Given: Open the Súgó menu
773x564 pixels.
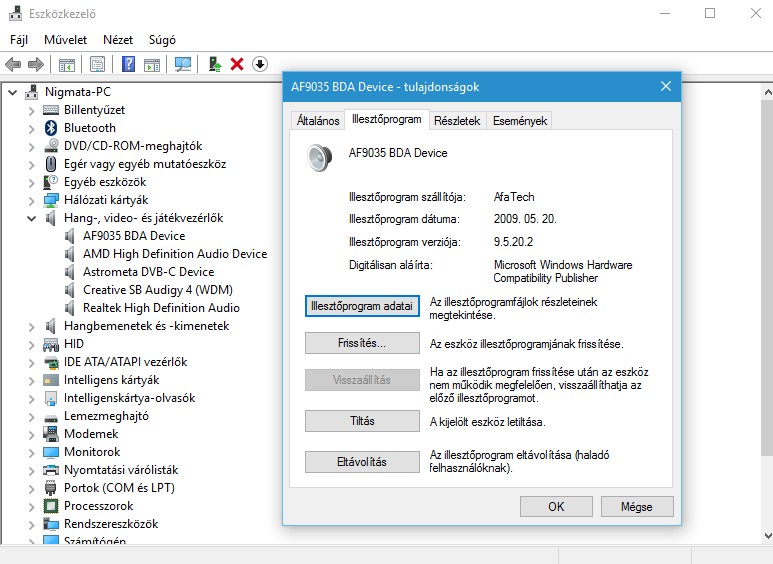Looking at the screenshot, I should click(x=162, y=40).
